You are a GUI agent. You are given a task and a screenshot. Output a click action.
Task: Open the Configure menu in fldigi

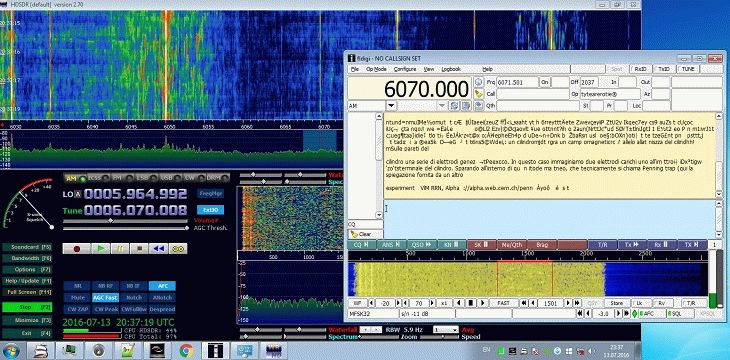pyautogui.click(x=405, y=69)
